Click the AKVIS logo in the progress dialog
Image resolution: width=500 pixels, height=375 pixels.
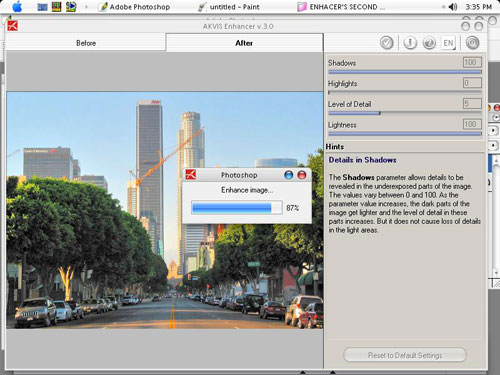[x=191, y=175]
